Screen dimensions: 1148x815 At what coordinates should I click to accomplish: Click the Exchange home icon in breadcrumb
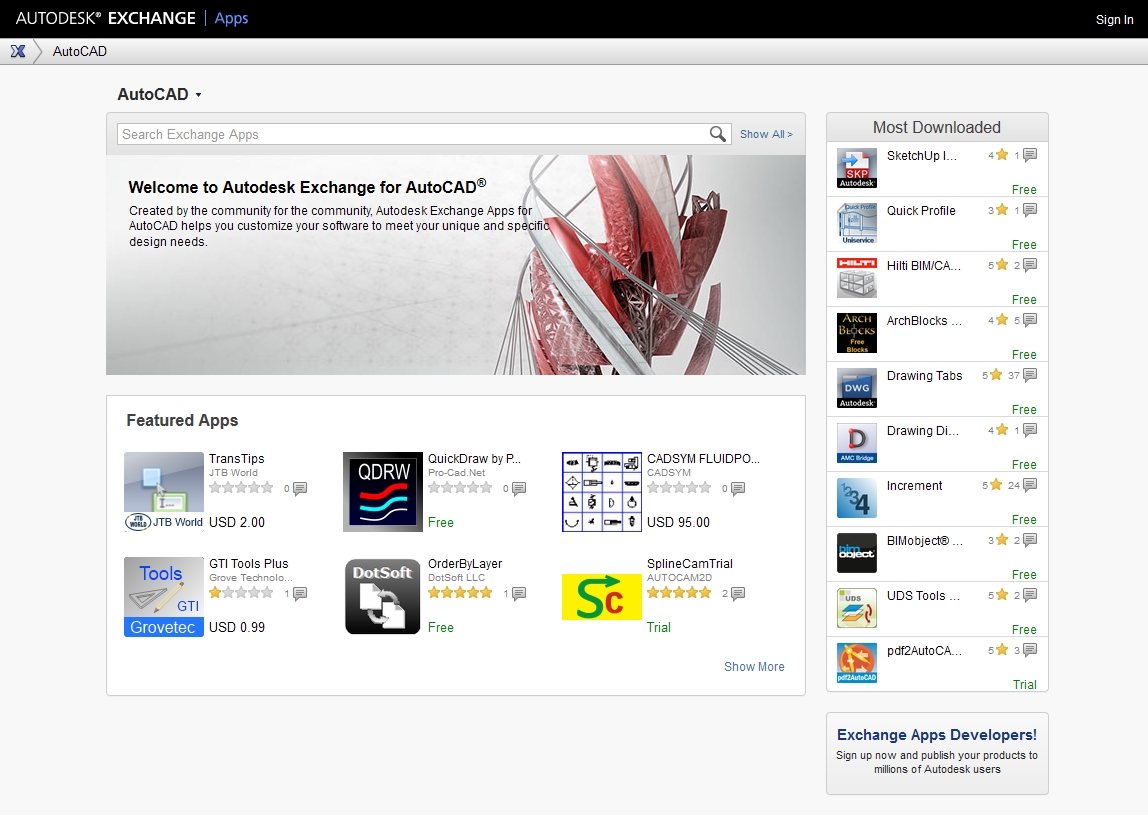tap(18, 51)
